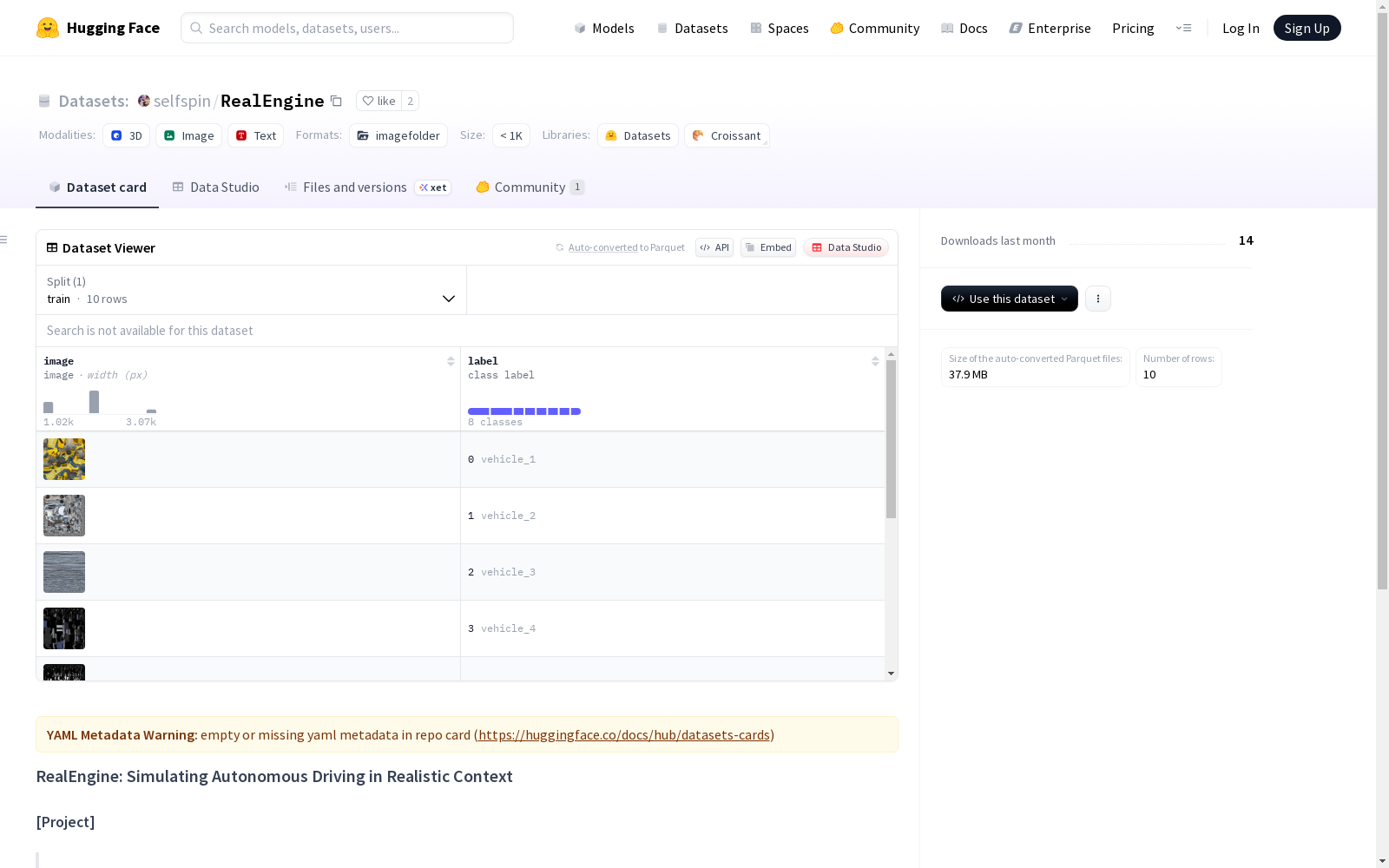This screenshot has width=1389, height=868.
Task: Click the Embed button
Action: coord(768,247)
